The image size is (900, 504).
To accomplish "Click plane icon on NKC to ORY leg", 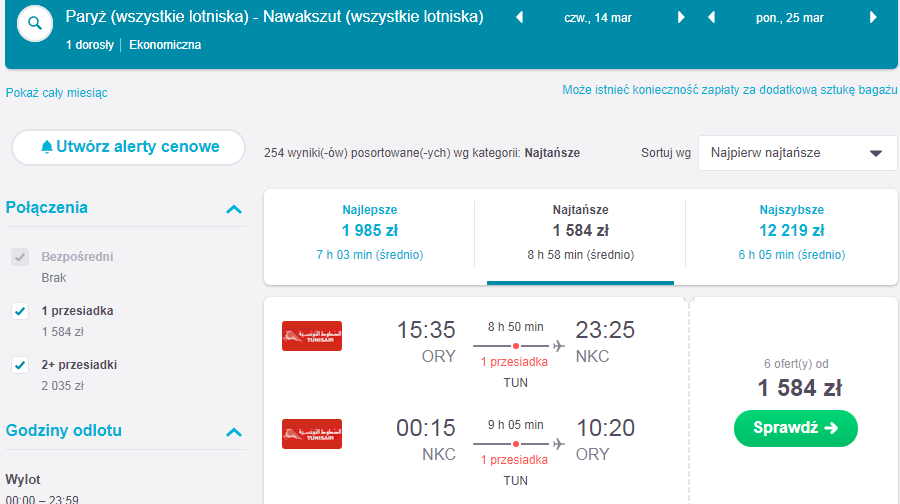I will tap(558, 444).
